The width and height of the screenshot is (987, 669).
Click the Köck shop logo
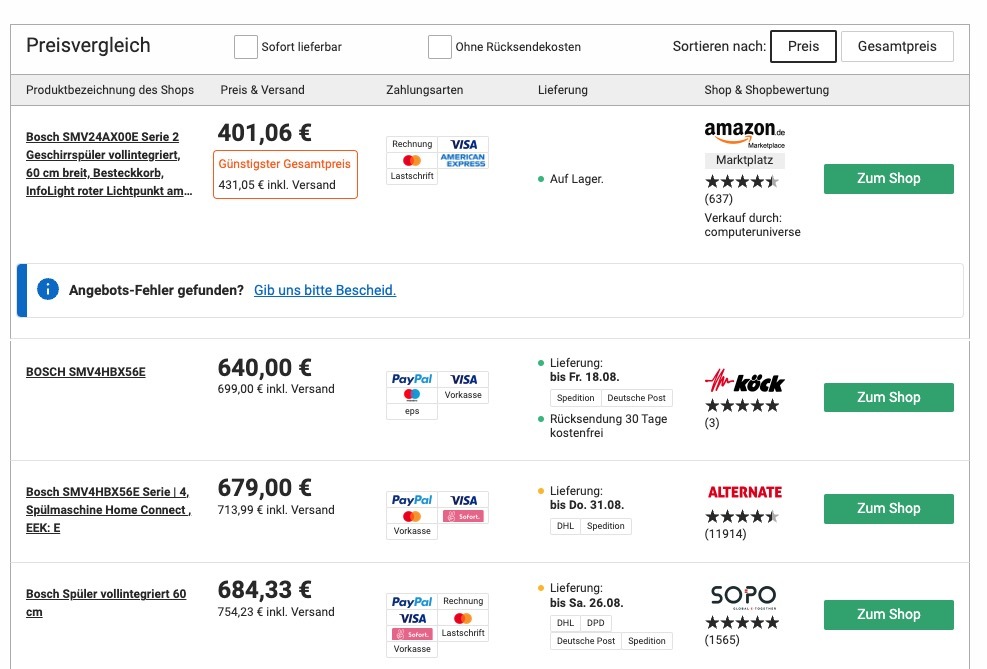[744, 381]
